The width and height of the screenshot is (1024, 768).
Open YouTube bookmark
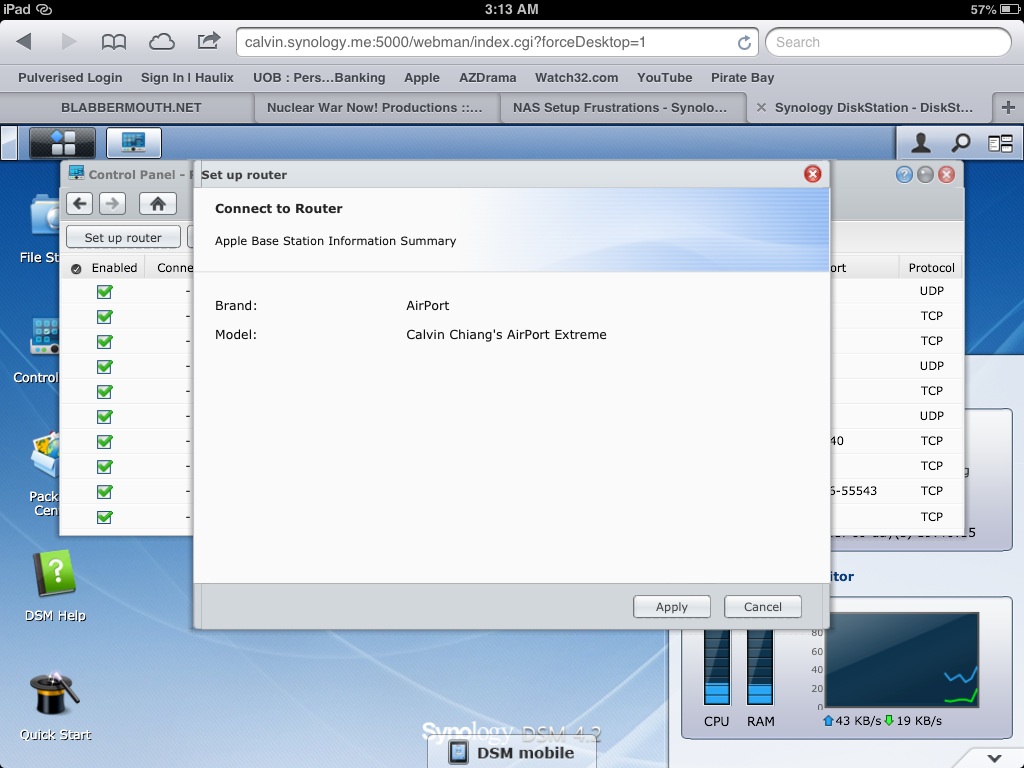coord(664,77)
